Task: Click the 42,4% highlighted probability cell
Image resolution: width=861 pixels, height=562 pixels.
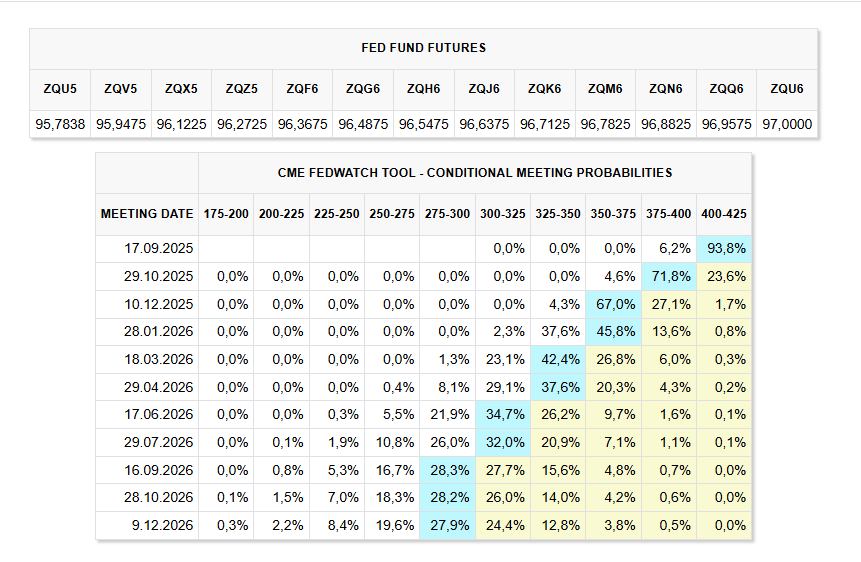Action: coord(558,359)
